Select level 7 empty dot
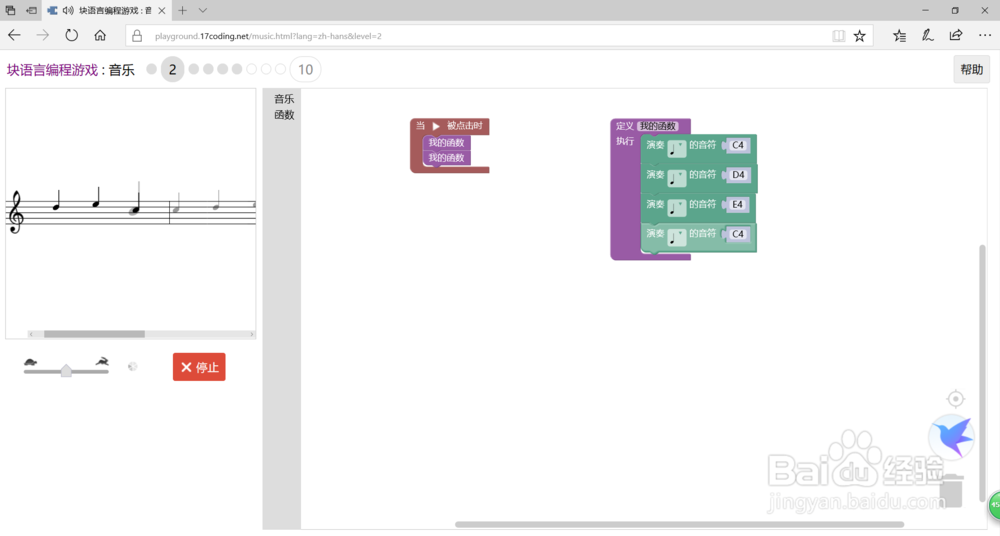This screenshot has width=1000, height=536. [x=251, y=69]
